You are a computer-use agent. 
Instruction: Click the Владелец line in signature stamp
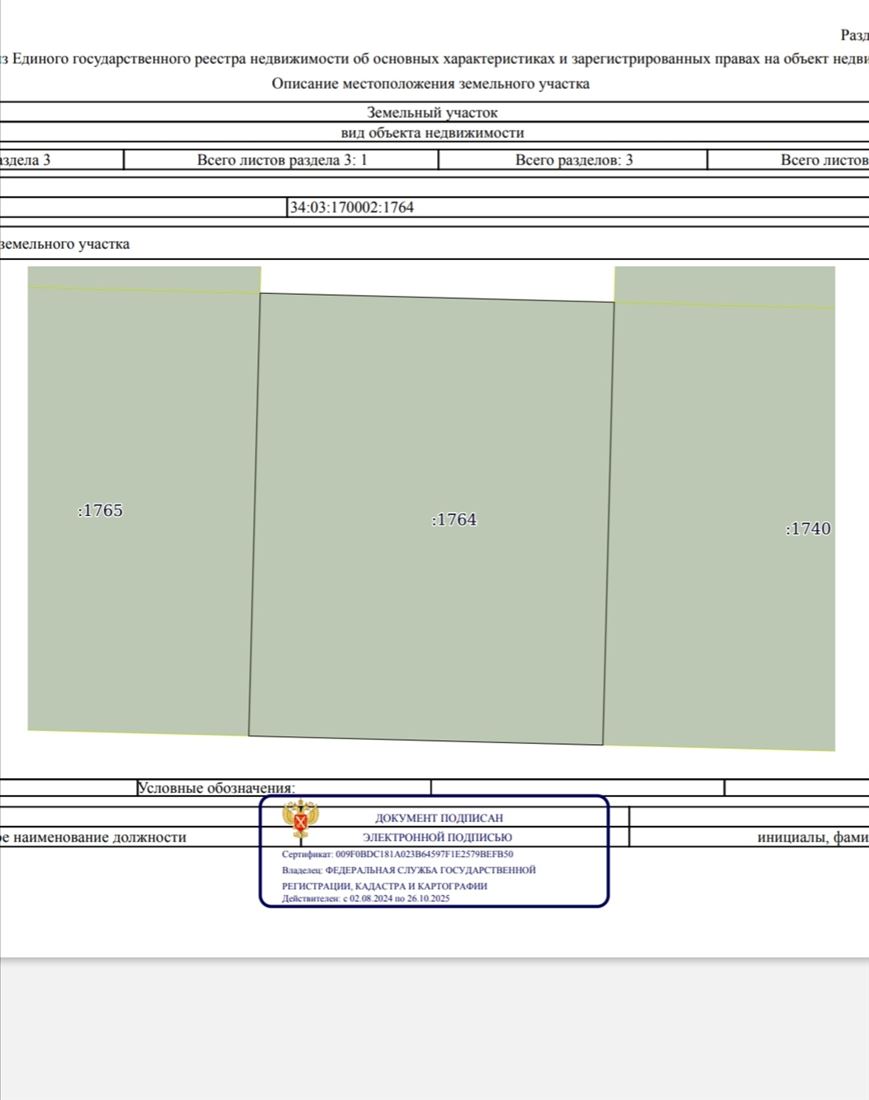point(409,870)
